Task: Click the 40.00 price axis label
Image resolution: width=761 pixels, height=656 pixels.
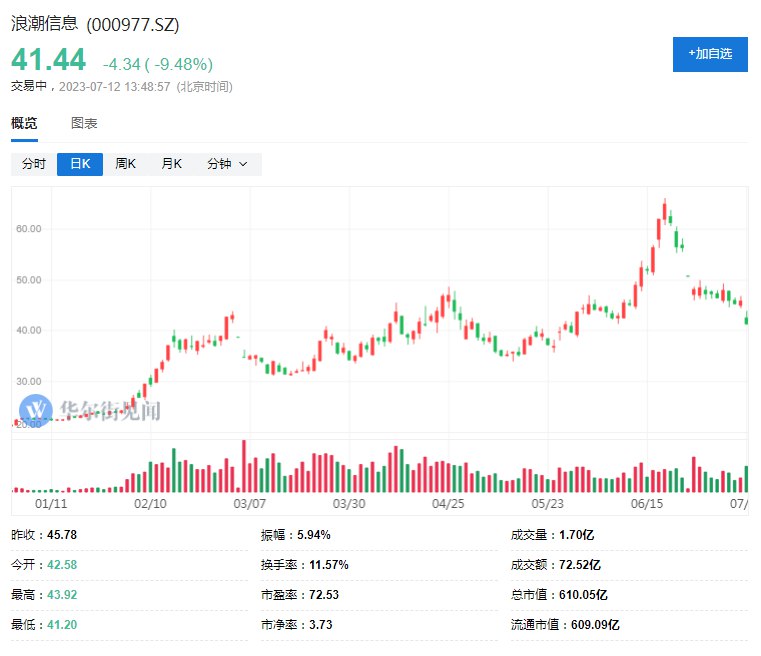Action: tap(29, 330)
